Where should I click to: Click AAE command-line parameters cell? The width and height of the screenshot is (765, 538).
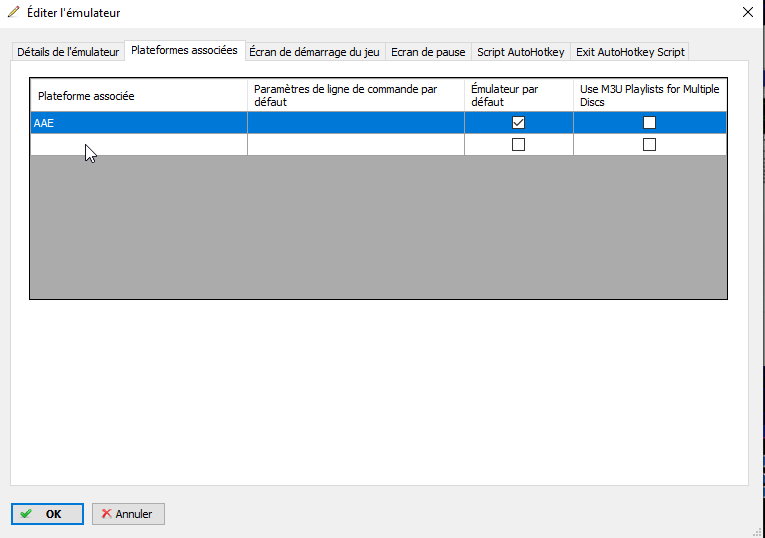pos(355,123)
